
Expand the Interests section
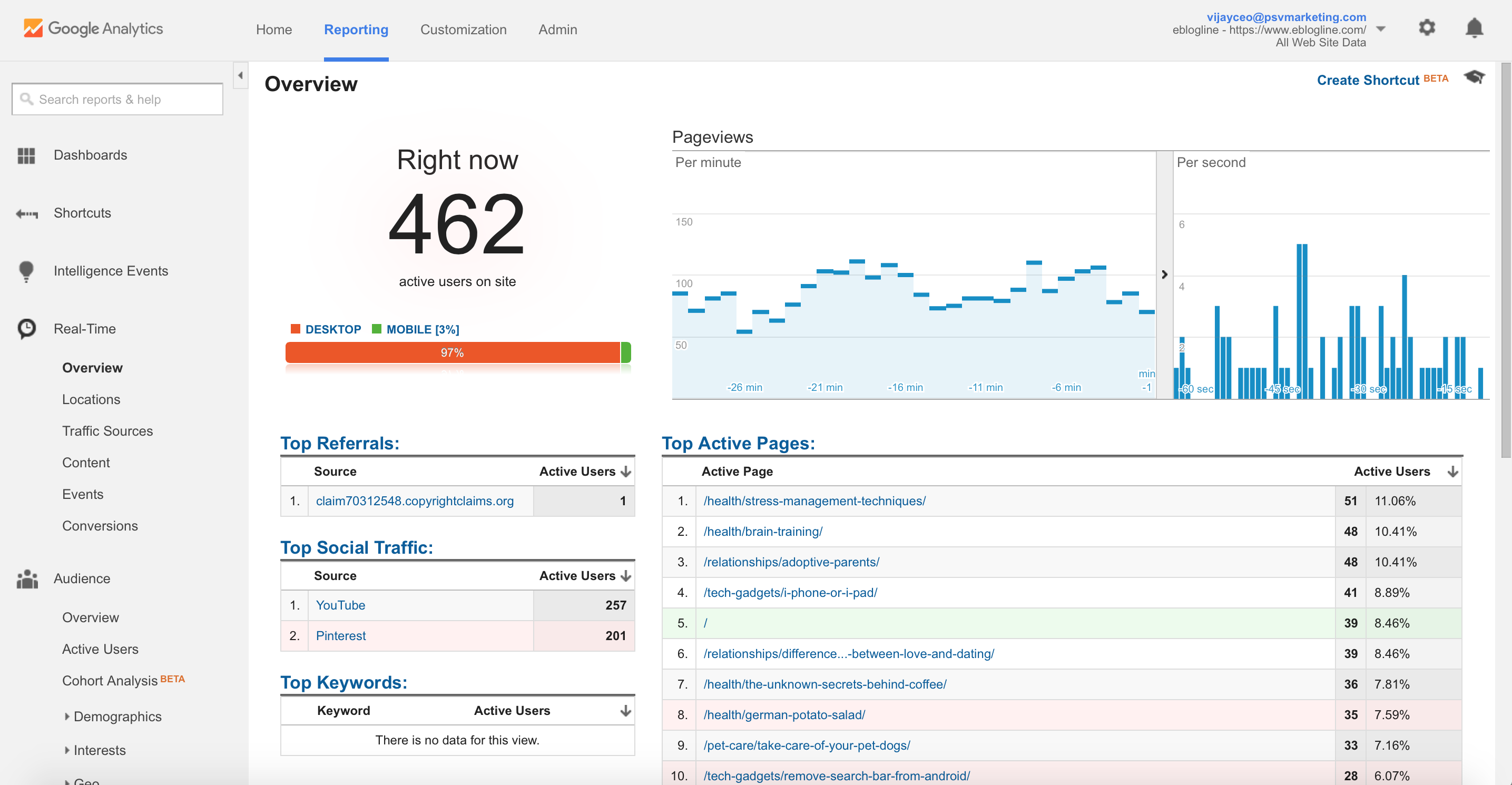(99, 750)
